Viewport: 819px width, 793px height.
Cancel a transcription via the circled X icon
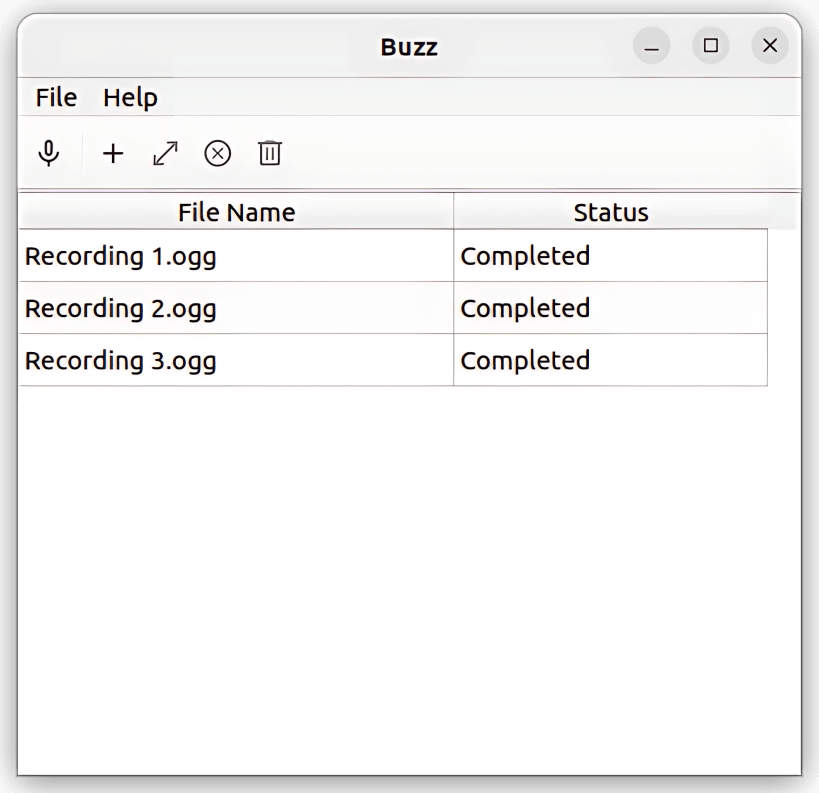click(217, 153)
